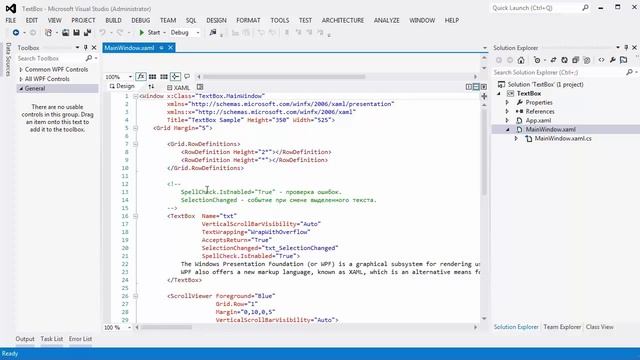Image resolution: width=640 pixels, height=360 pixels.
Task: Pin the MainWindow.xaml tab
Action: (162, 48)
